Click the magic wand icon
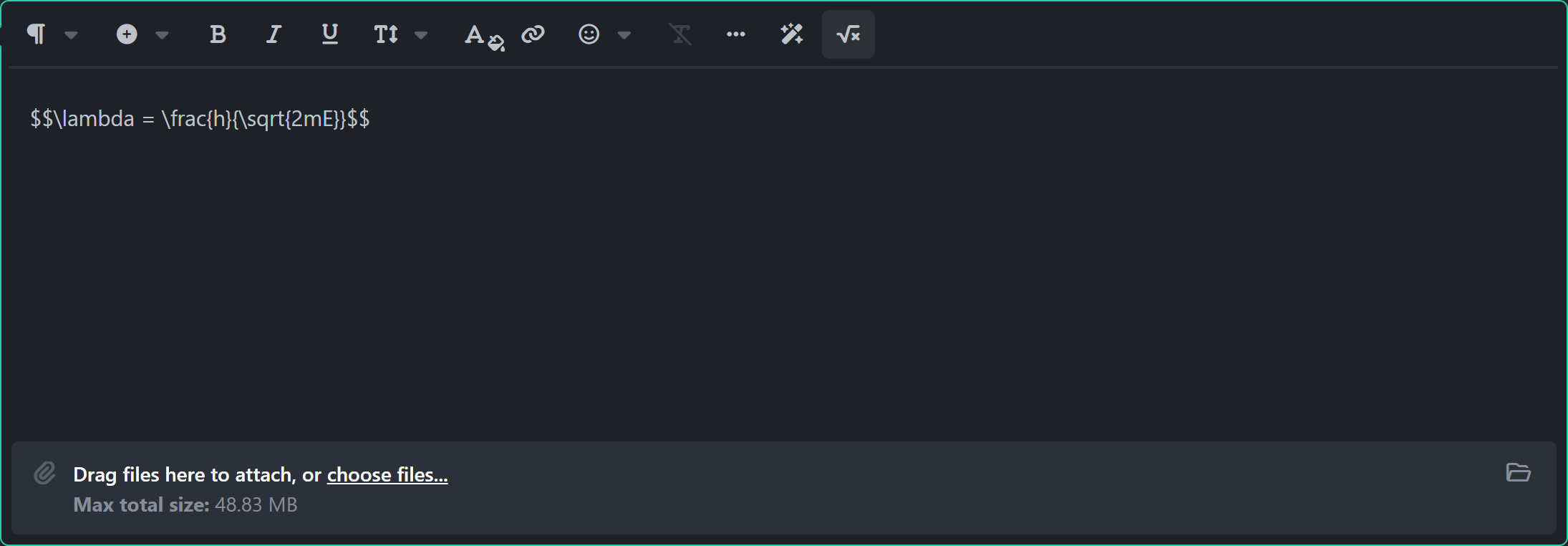The width and height of the screenshot is (1568, 546). (792, 34)
